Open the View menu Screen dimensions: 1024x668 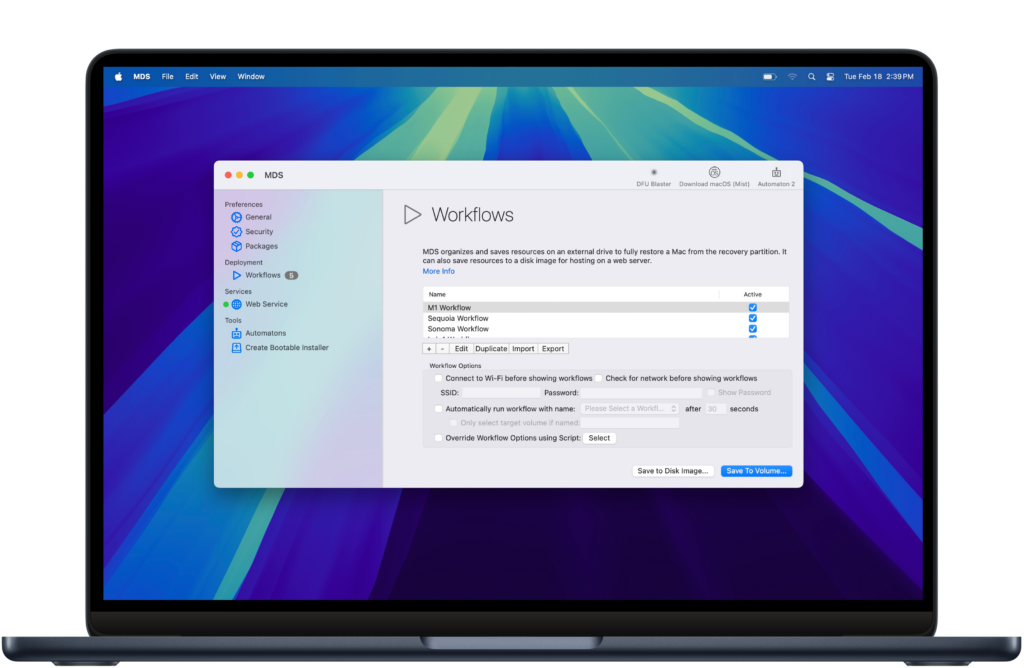(217, 76)
